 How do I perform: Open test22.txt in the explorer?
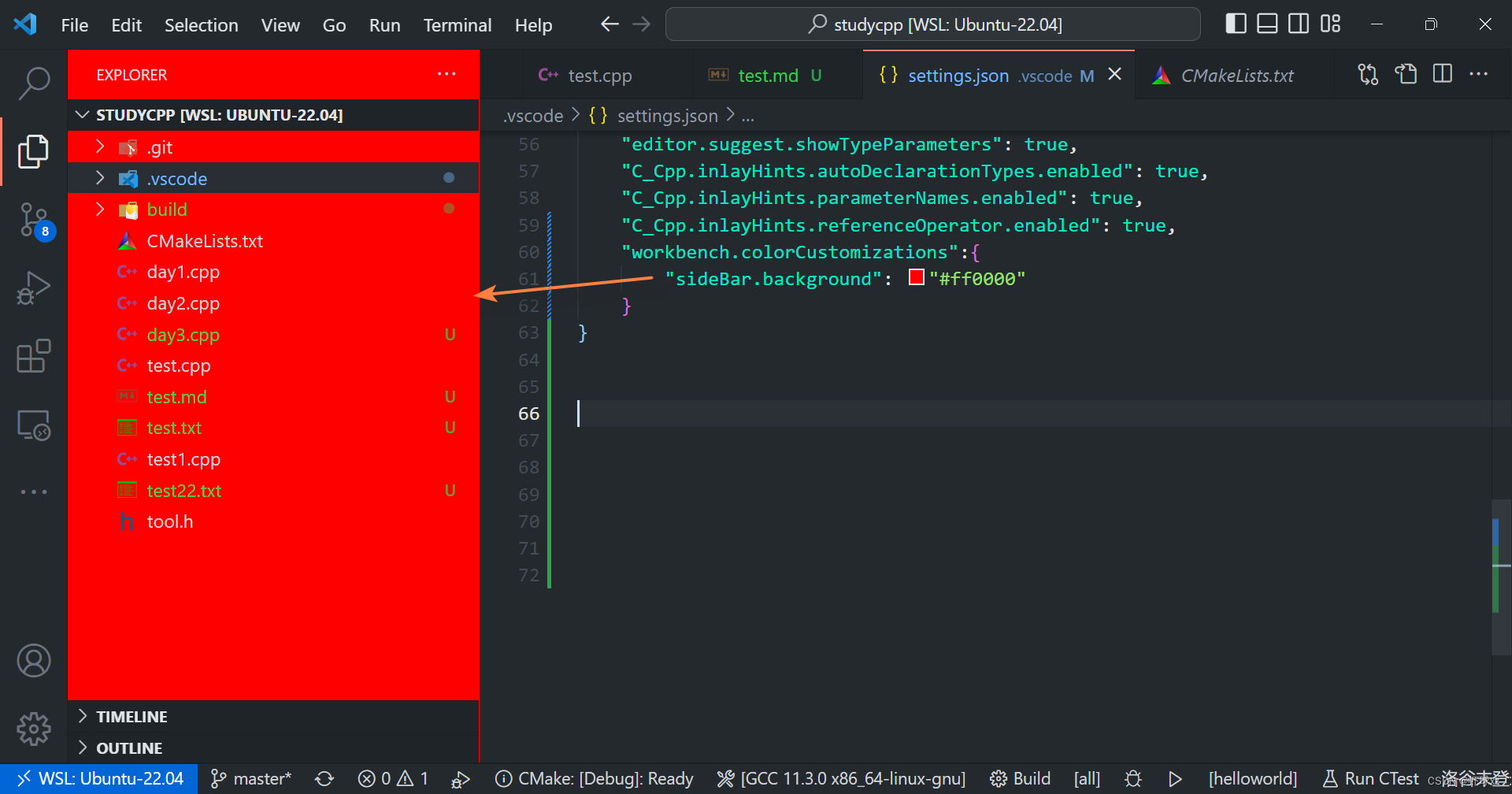(x=273, y=491)
